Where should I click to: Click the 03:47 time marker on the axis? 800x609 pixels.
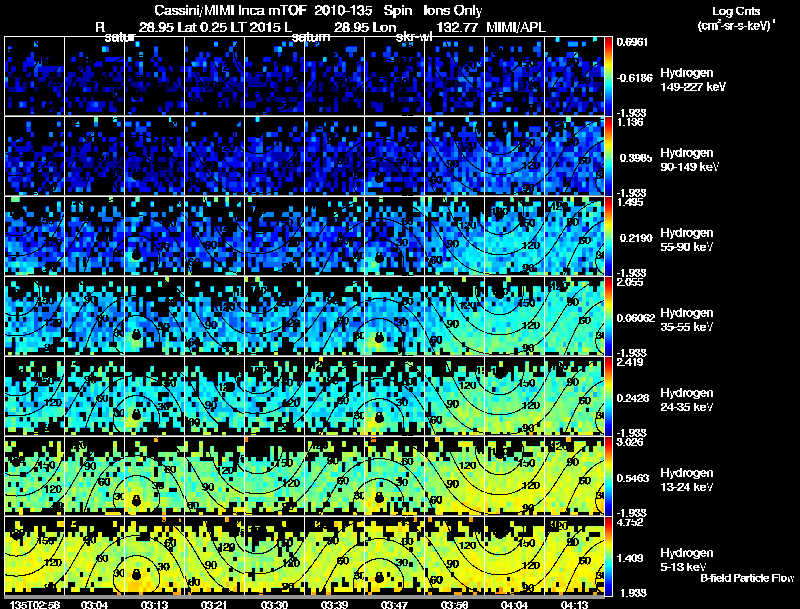394,605
